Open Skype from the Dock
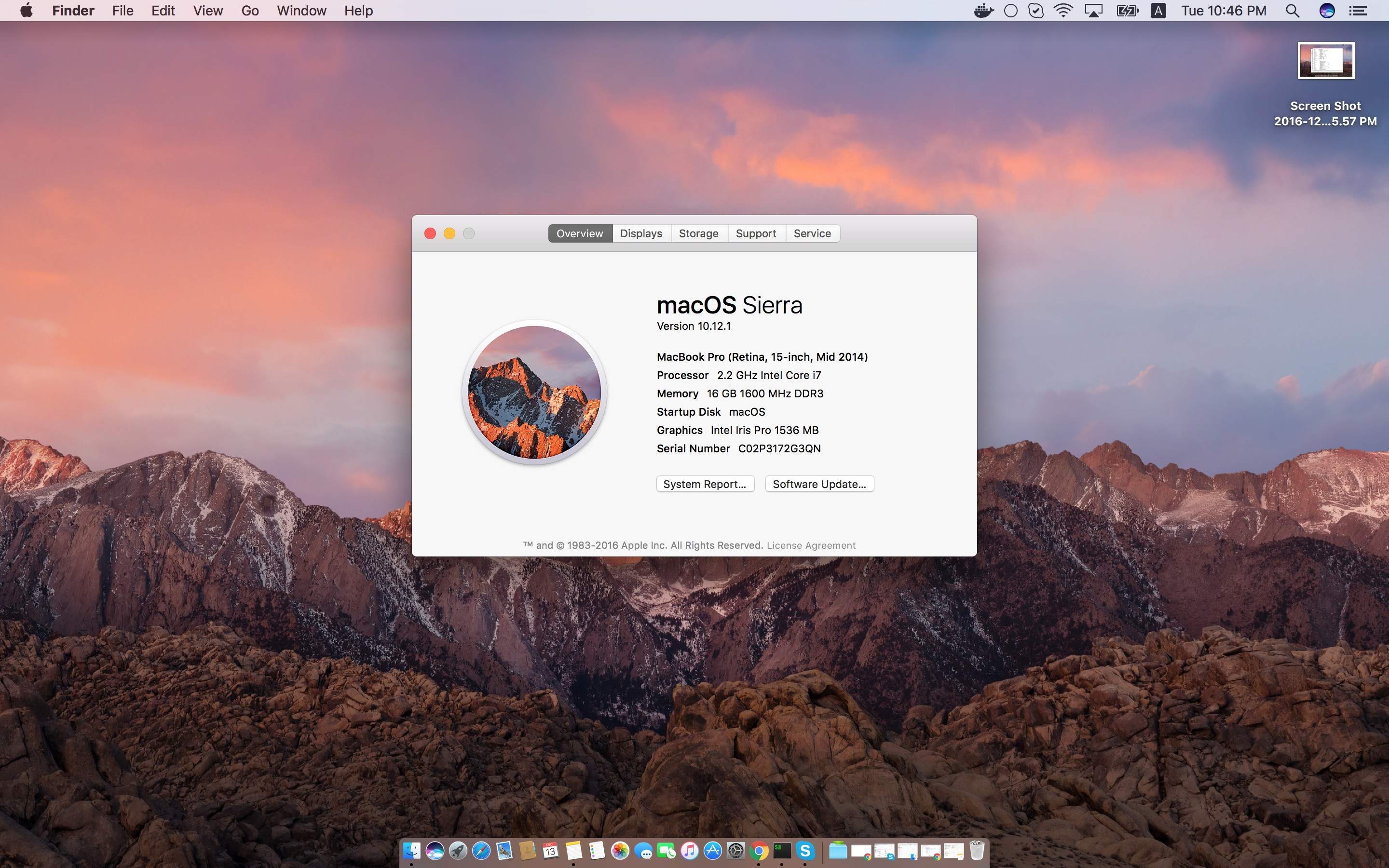 pos(804,850)
